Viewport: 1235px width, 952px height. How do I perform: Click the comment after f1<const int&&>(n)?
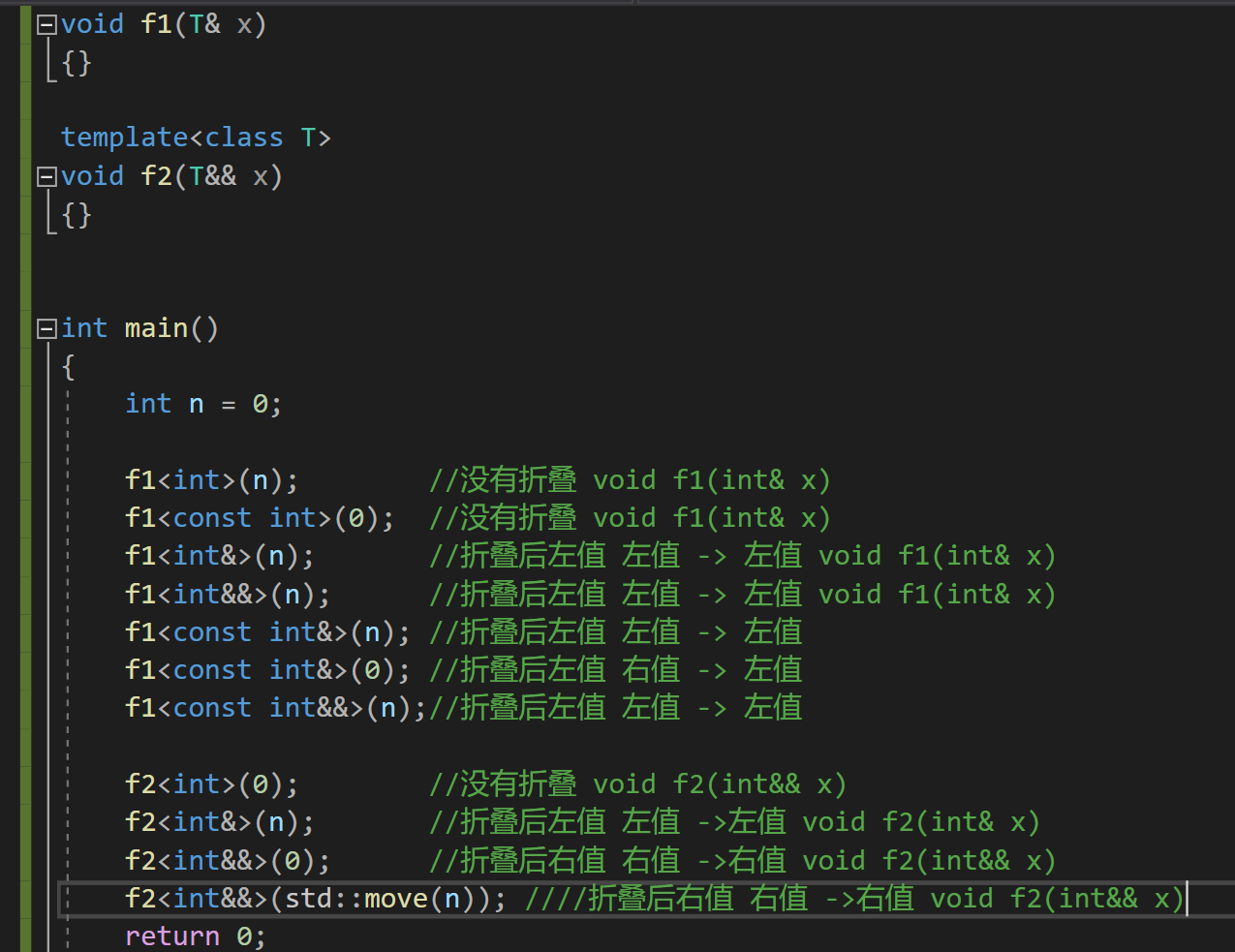(x=616, y=708)
